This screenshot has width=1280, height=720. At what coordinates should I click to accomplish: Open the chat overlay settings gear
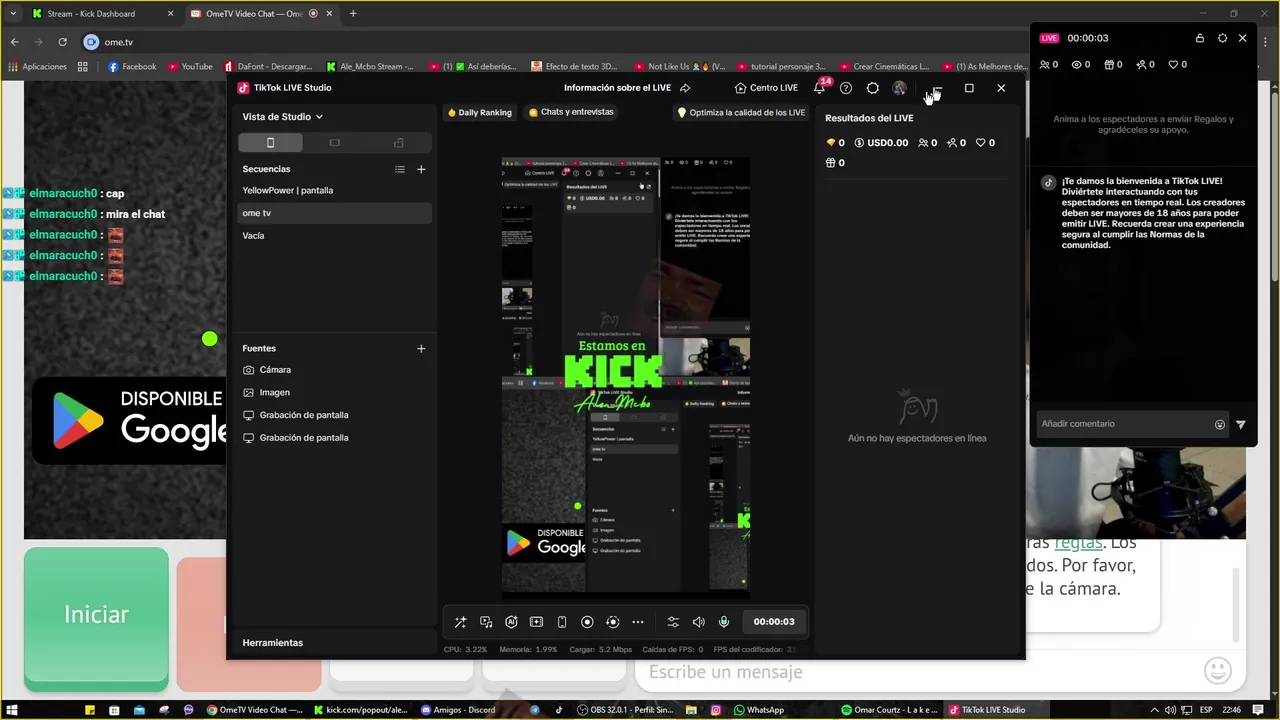pos(1222,38)
